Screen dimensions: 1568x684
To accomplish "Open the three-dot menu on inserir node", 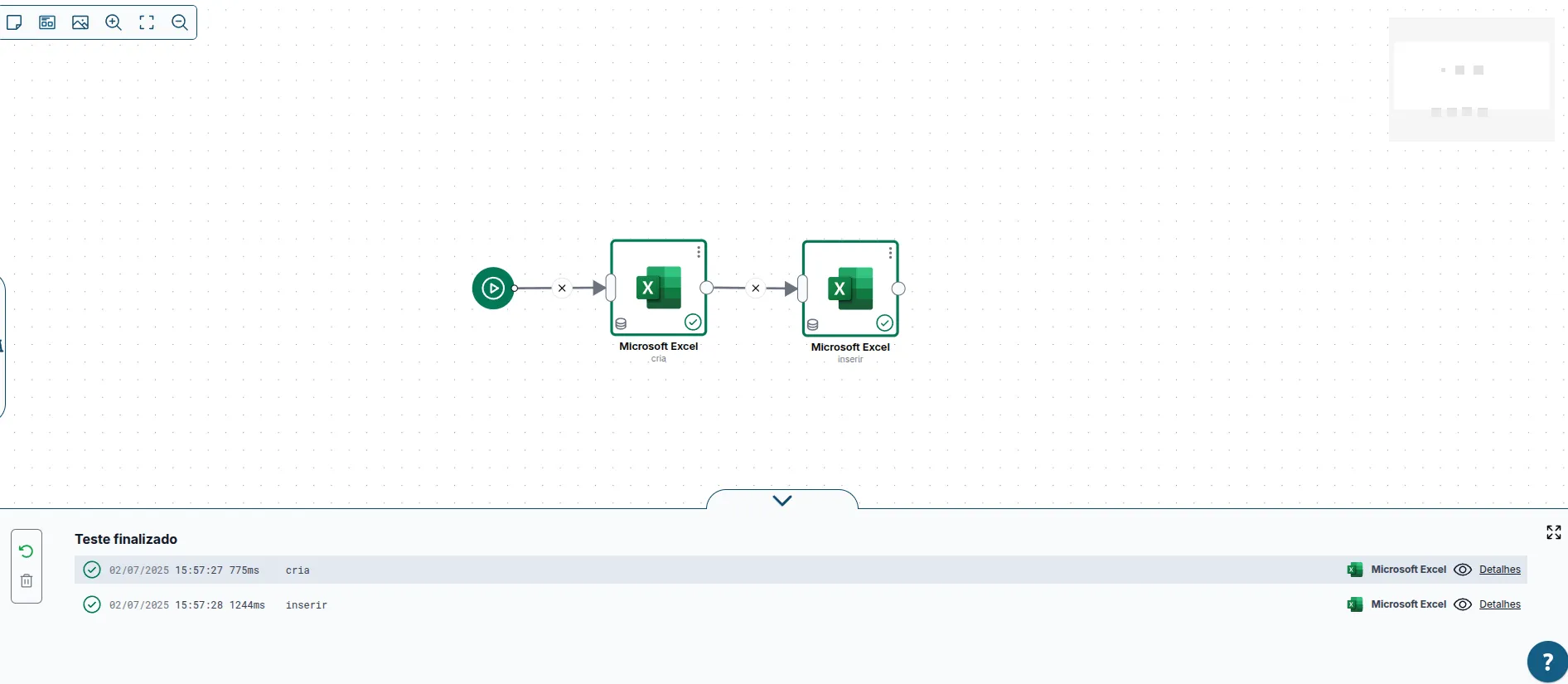I will 890,252.
